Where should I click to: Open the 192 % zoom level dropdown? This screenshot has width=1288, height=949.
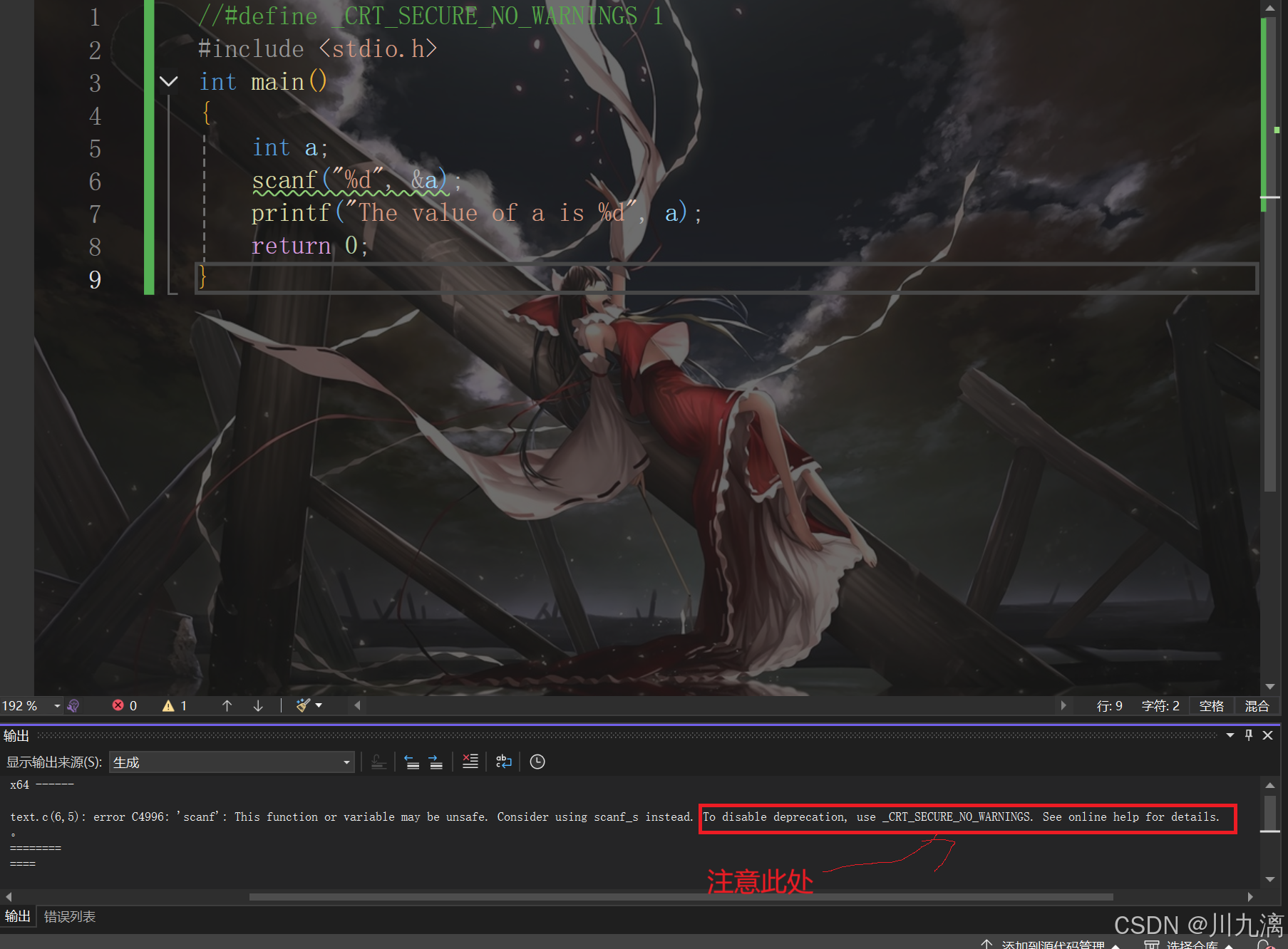coord(56,705)
